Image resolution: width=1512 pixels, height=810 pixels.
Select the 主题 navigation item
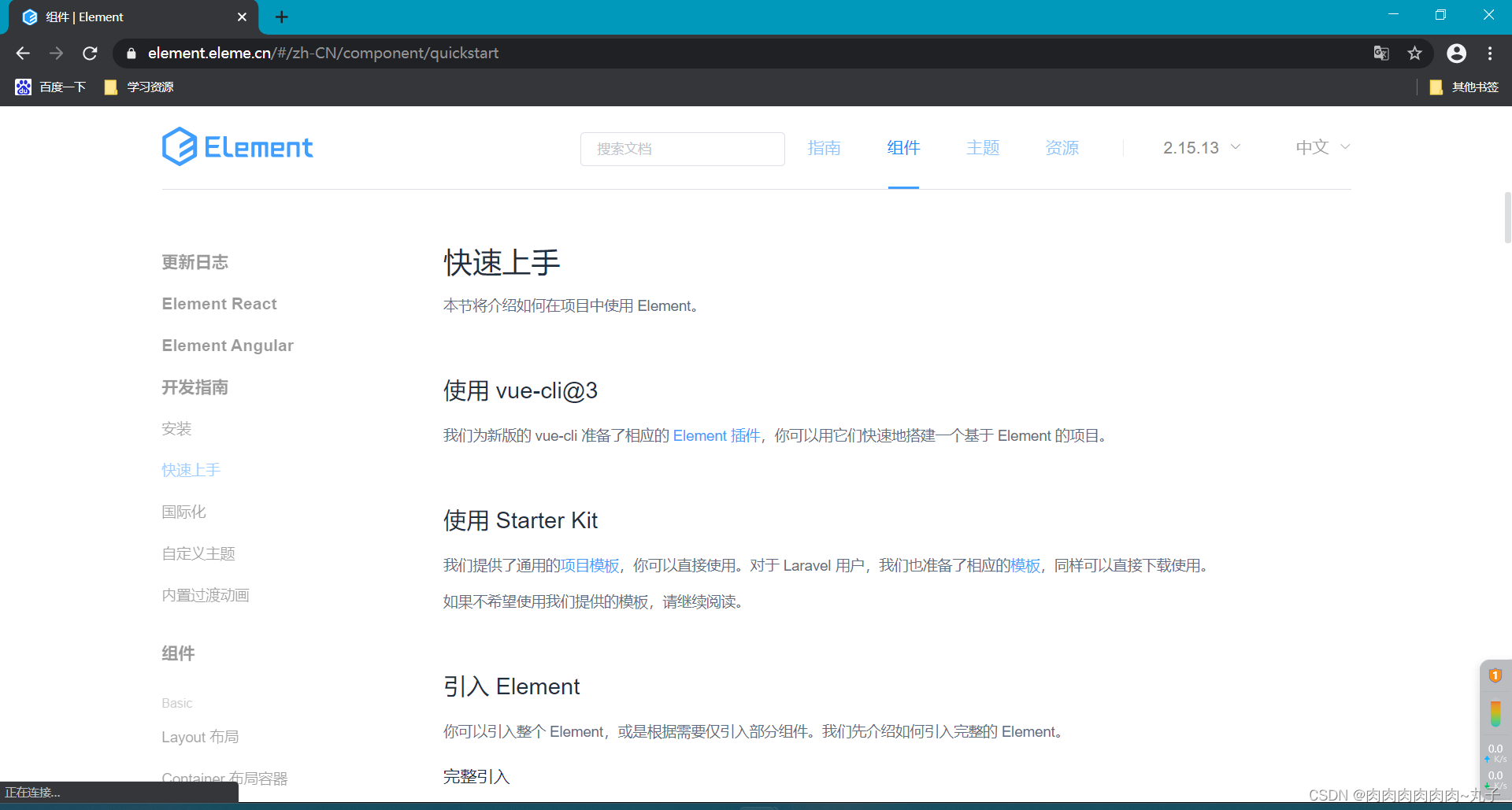(982, 147)
